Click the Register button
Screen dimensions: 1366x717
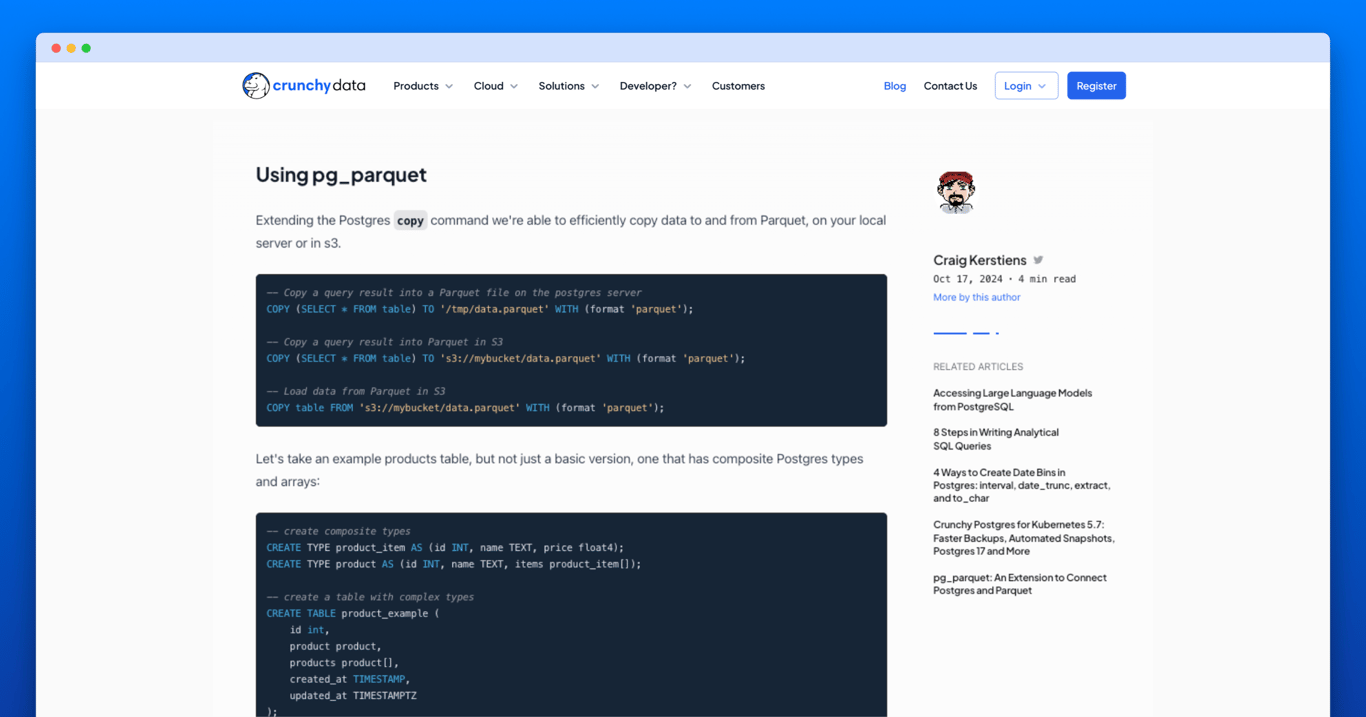point(1096,85)
